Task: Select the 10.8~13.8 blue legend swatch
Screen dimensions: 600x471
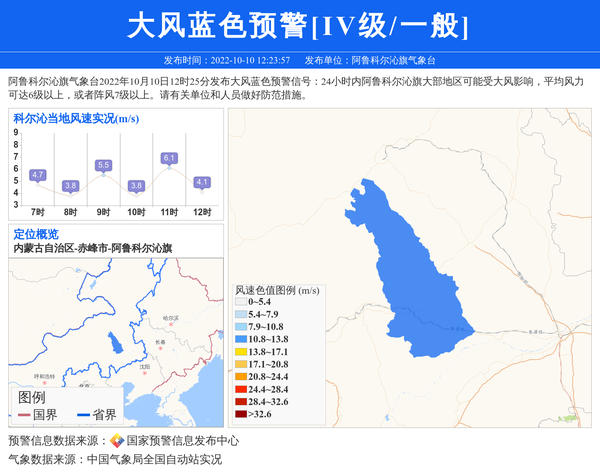Action: [241, 339]
